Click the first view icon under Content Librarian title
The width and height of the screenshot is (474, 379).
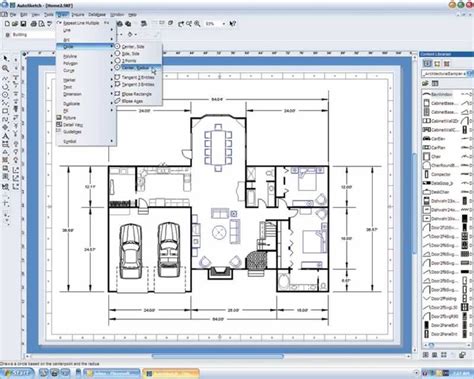pyautogui.click(x=427, y=64)
